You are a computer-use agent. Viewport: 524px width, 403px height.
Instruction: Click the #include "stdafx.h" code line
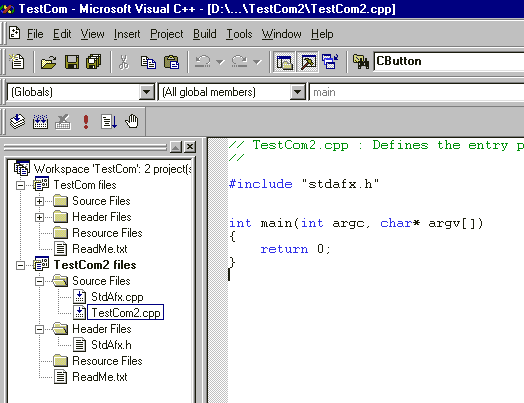click(x=304, y=184)
